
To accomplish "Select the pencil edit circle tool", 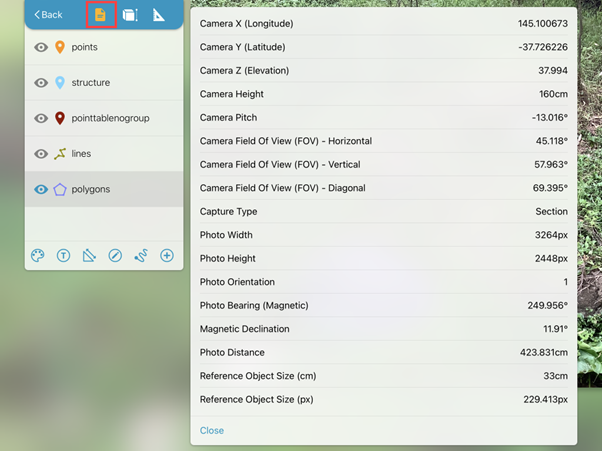I will pyautogui.click(x=115, y=255).
